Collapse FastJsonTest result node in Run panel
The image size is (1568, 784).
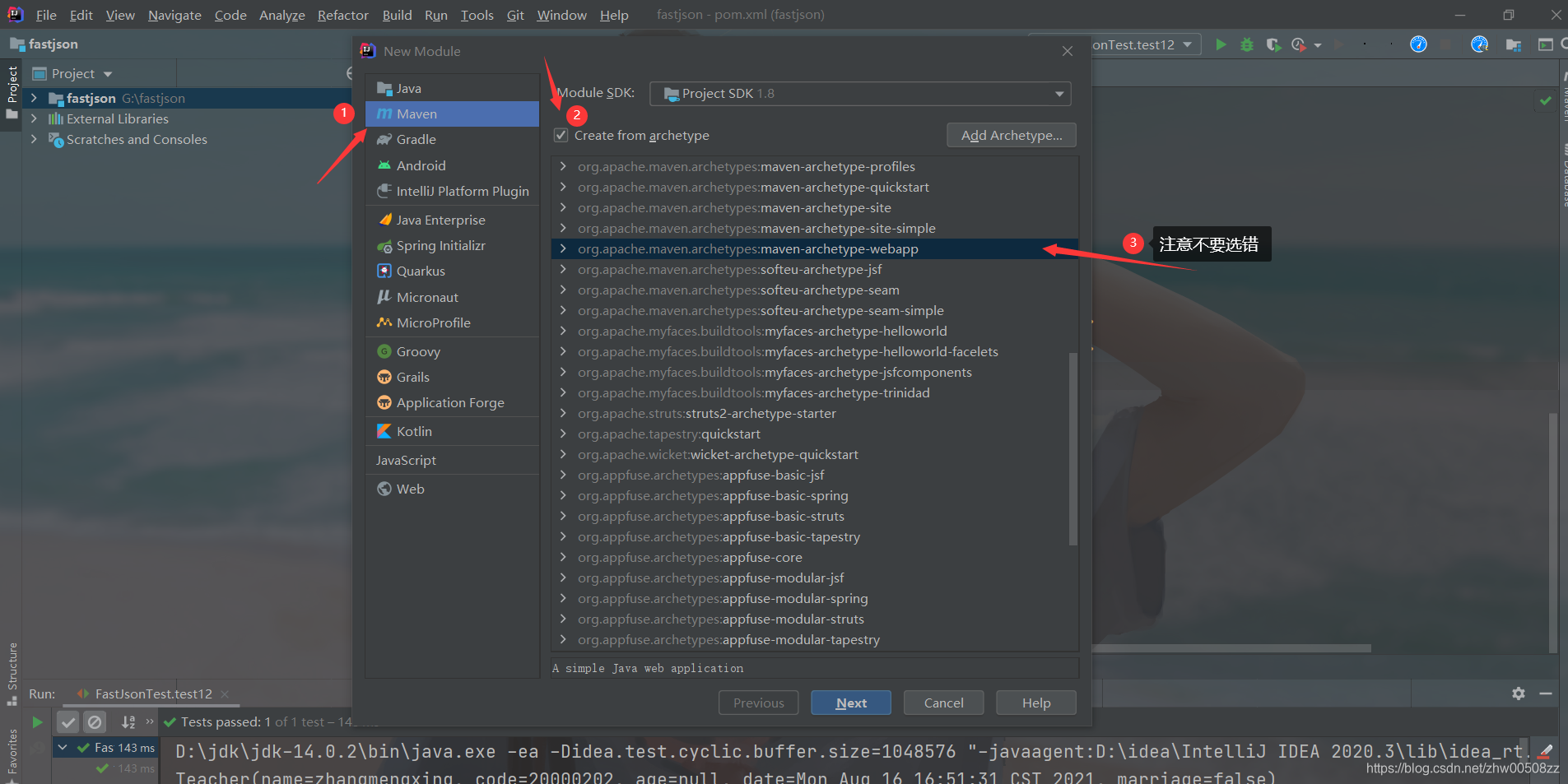click(63, 747)
